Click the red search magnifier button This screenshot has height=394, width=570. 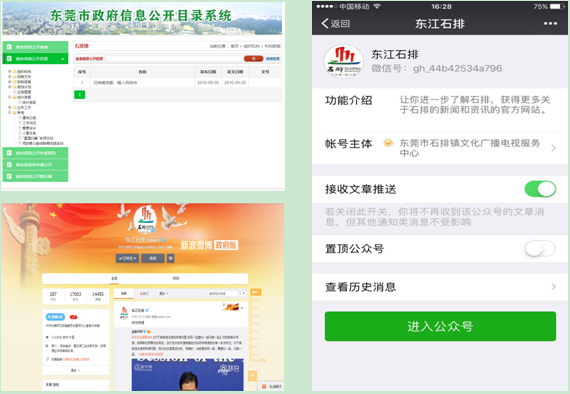click(x=253, y=59)
